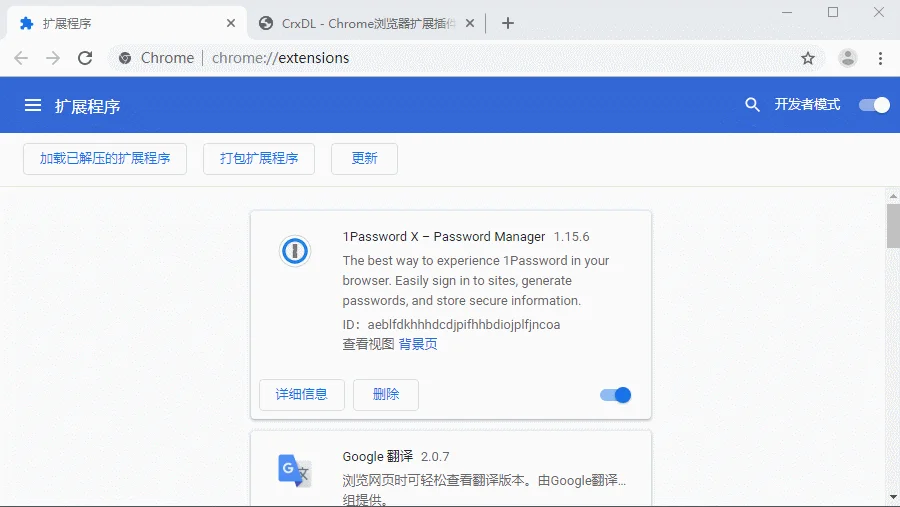Click the version number 2.0.7
The image size is (900, 507).
(x=435, y=456)
